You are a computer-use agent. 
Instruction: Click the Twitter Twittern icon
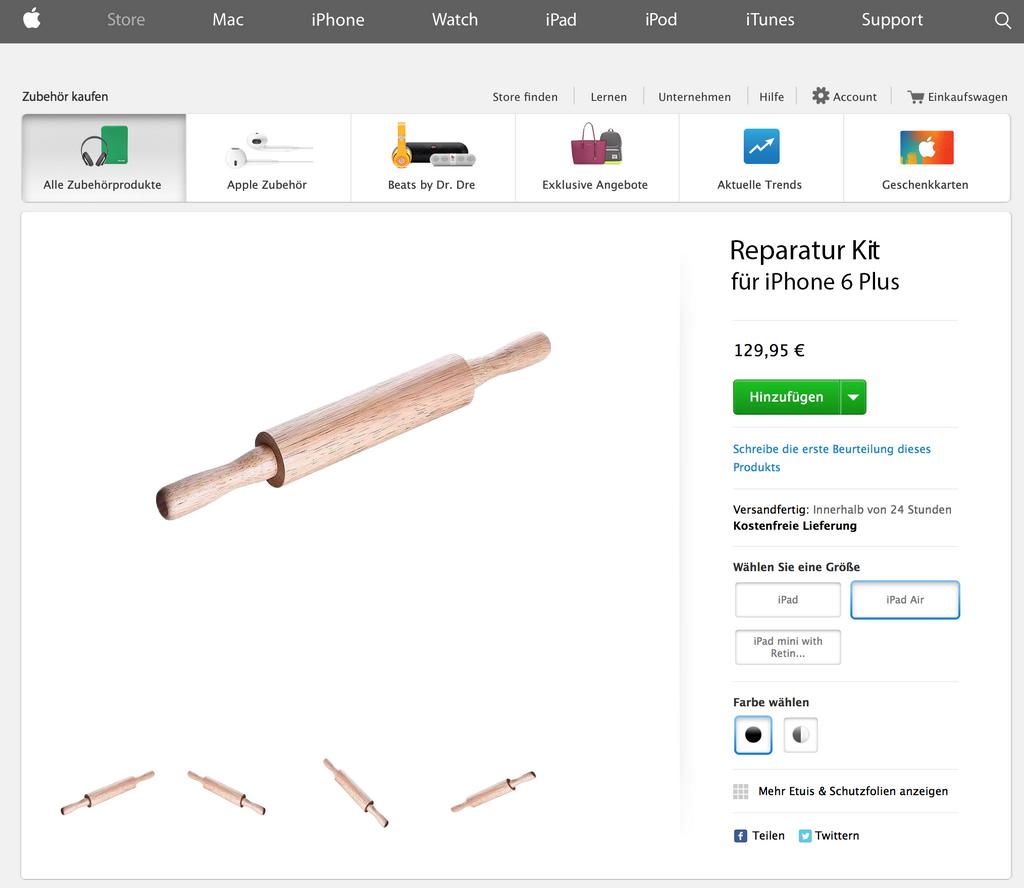pos(805,836)
